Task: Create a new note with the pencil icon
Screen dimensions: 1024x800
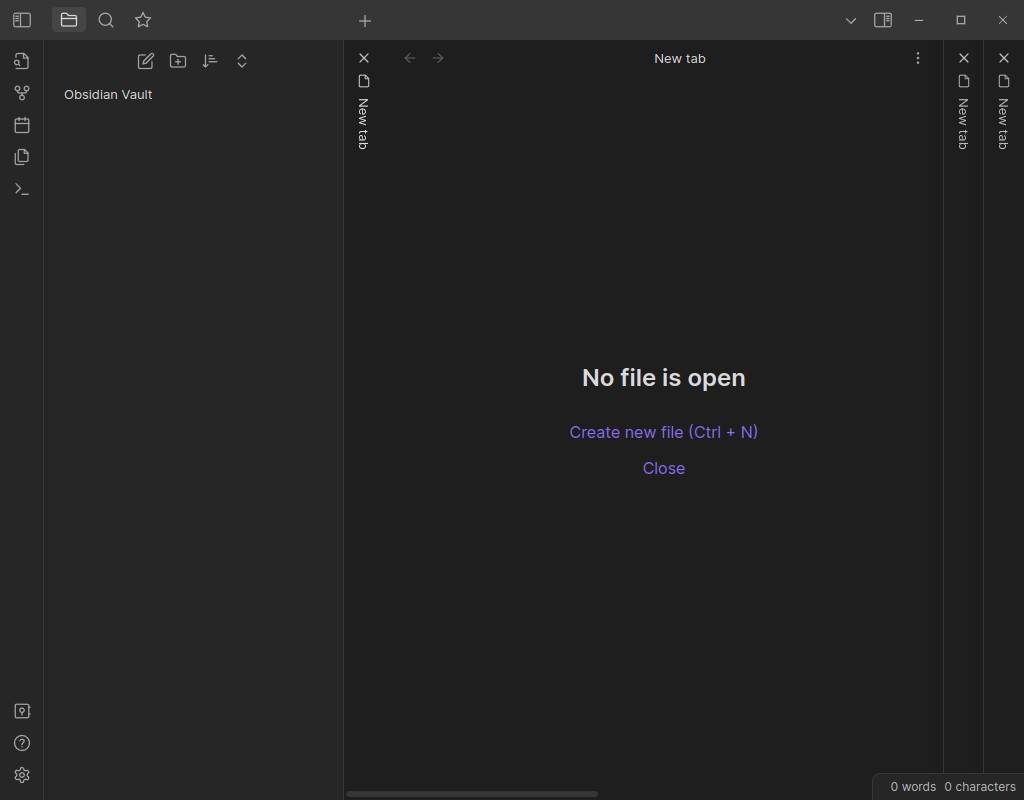Action: (145, 61)
